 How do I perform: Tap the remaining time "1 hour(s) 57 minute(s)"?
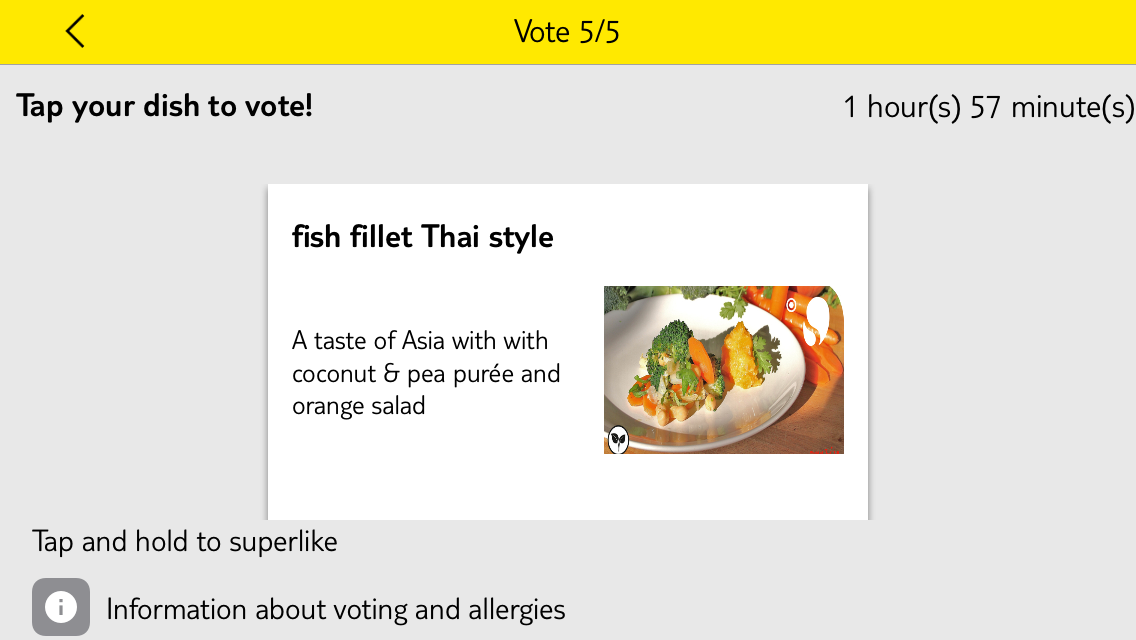(x=988, y=107)
